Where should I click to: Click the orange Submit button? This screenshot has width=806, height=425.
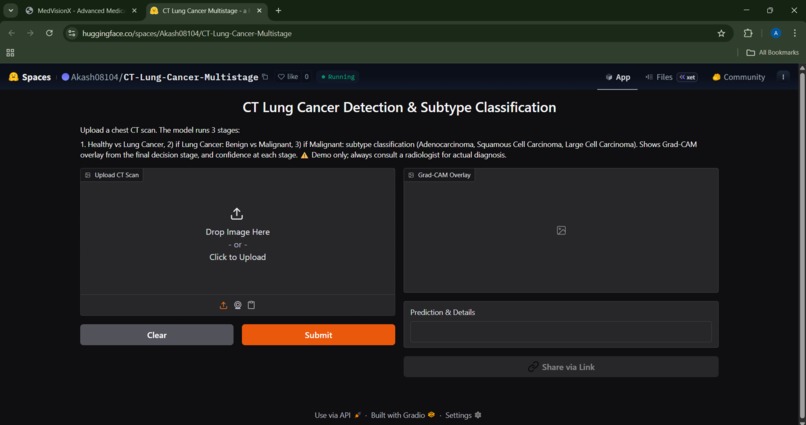[x=319, y=335]
